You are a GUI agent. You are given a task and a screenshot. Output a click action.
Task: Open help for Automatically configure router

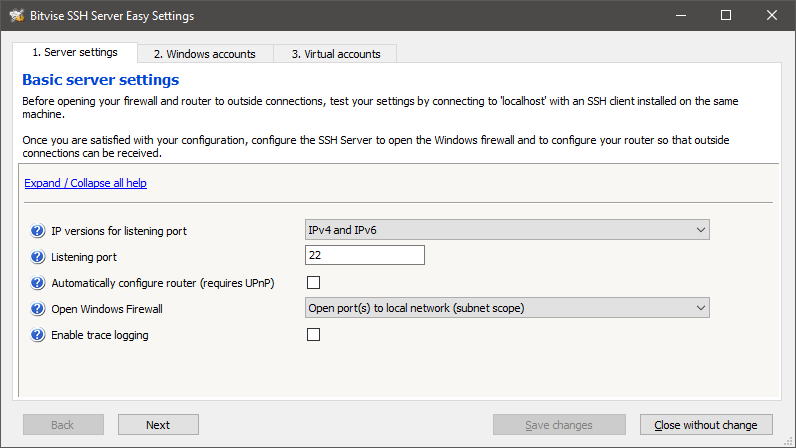pos(37,282)
